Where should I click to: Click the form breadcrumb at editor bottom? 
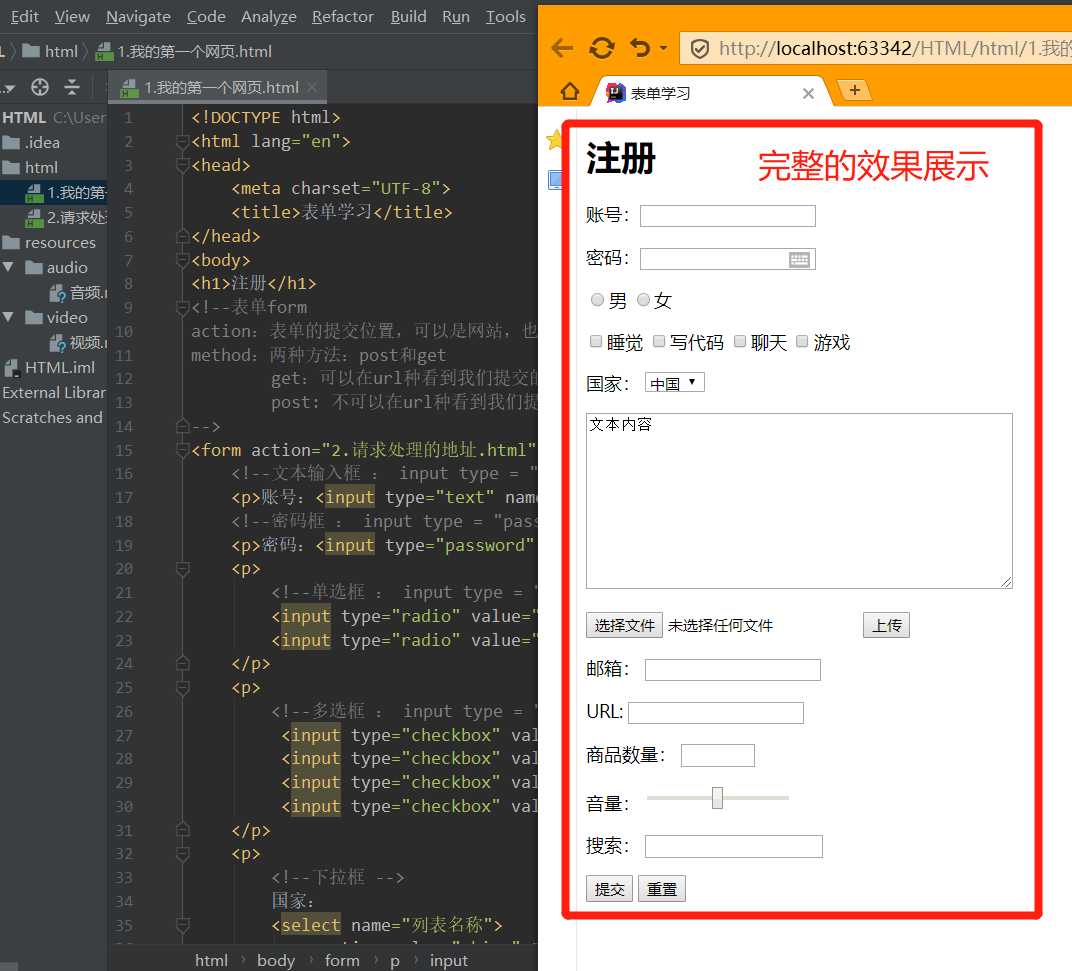(342, 961)
